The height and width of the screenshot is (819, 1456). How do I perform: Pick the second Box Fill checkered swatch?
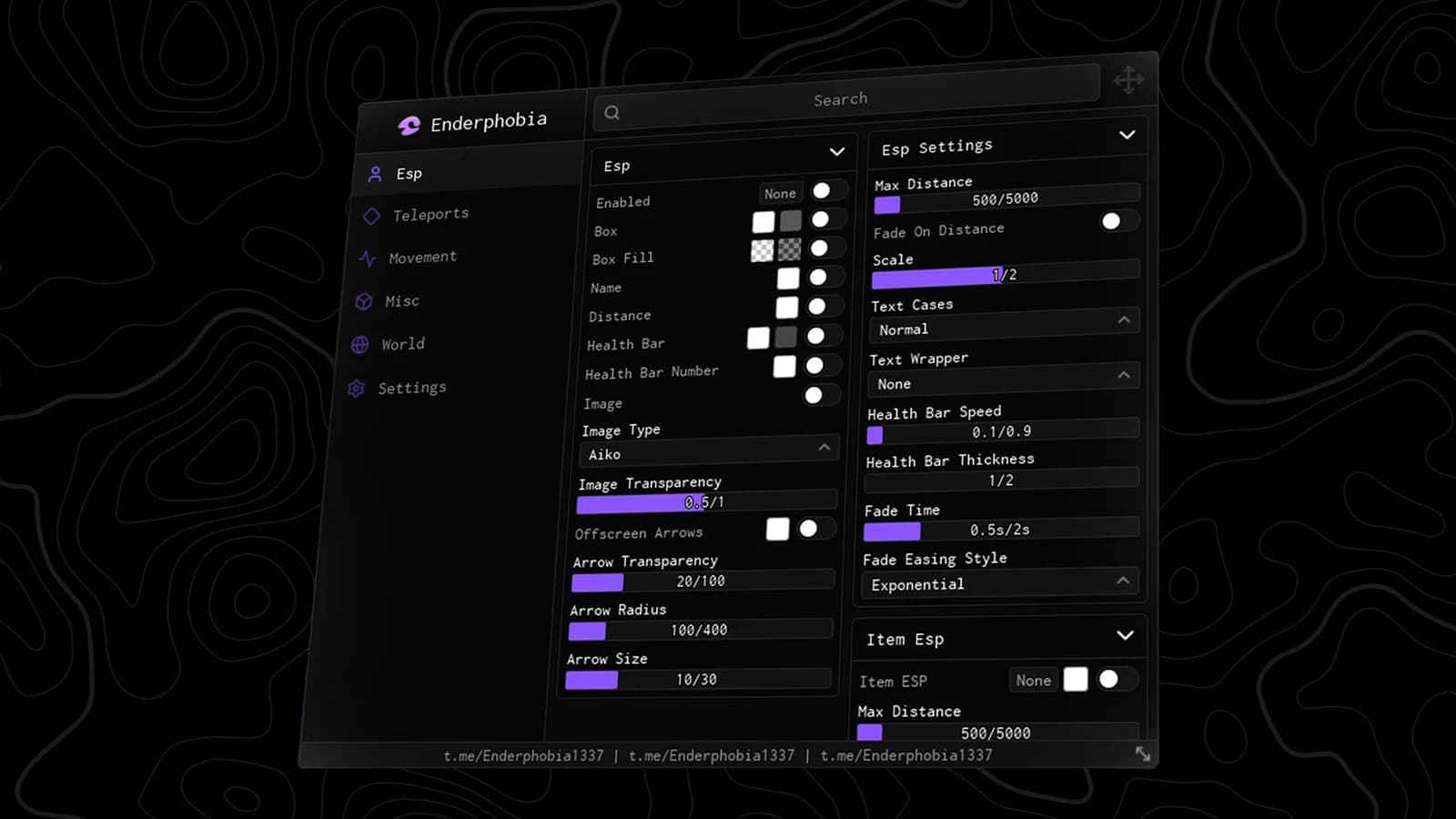click(789, 248)
